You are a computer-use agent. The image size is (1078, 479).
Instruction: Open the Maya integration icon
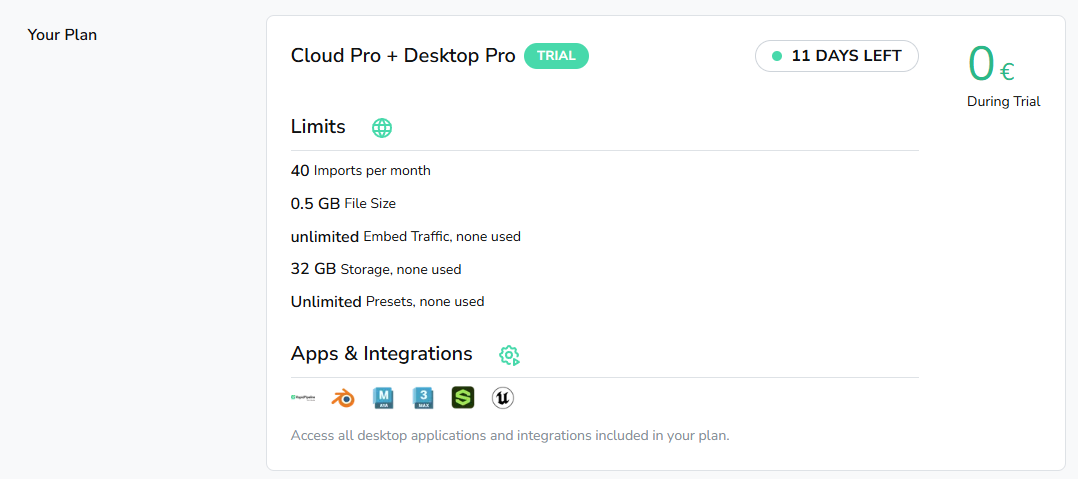[383, 398]
